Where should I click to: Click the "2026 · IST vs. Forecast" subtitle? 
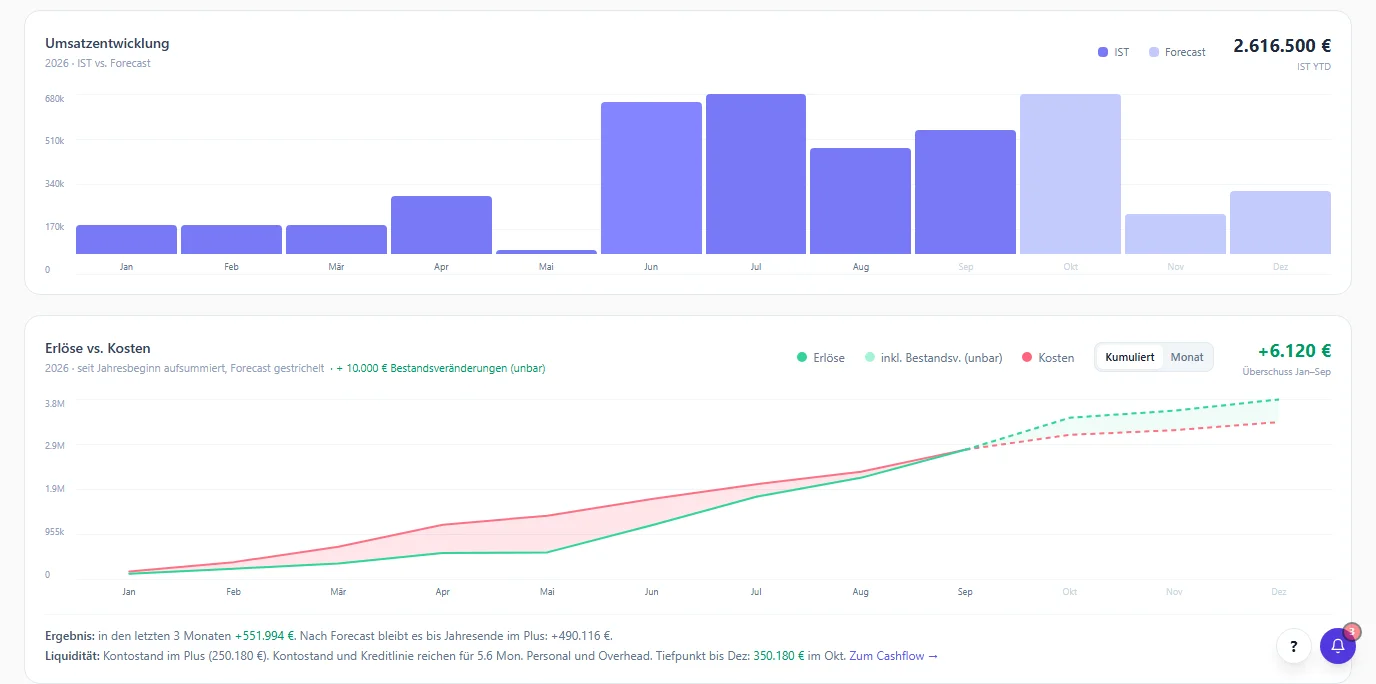coord(98,63)
